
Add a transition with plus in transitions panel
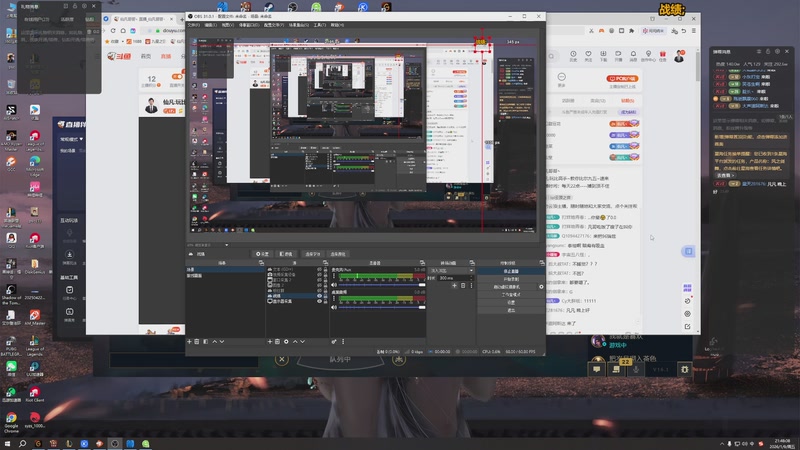pos(454,286)
